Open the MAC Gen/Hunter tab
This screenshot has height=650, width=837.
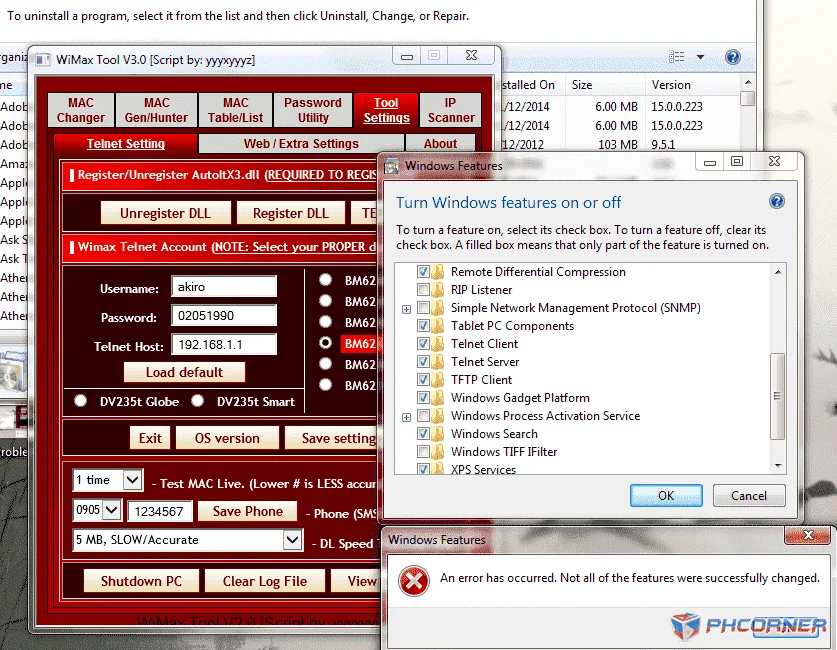coord(156,110)
